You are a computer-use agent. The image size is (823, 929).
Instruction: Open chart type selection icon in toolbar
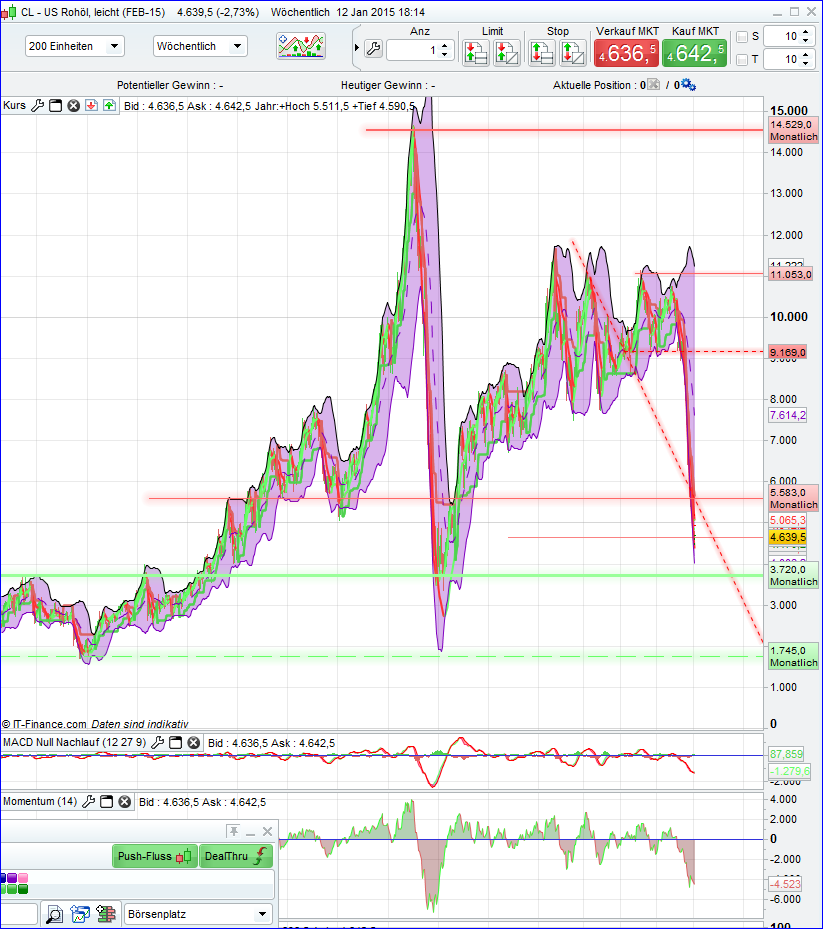pyautogui.click(x=300, y=45)
